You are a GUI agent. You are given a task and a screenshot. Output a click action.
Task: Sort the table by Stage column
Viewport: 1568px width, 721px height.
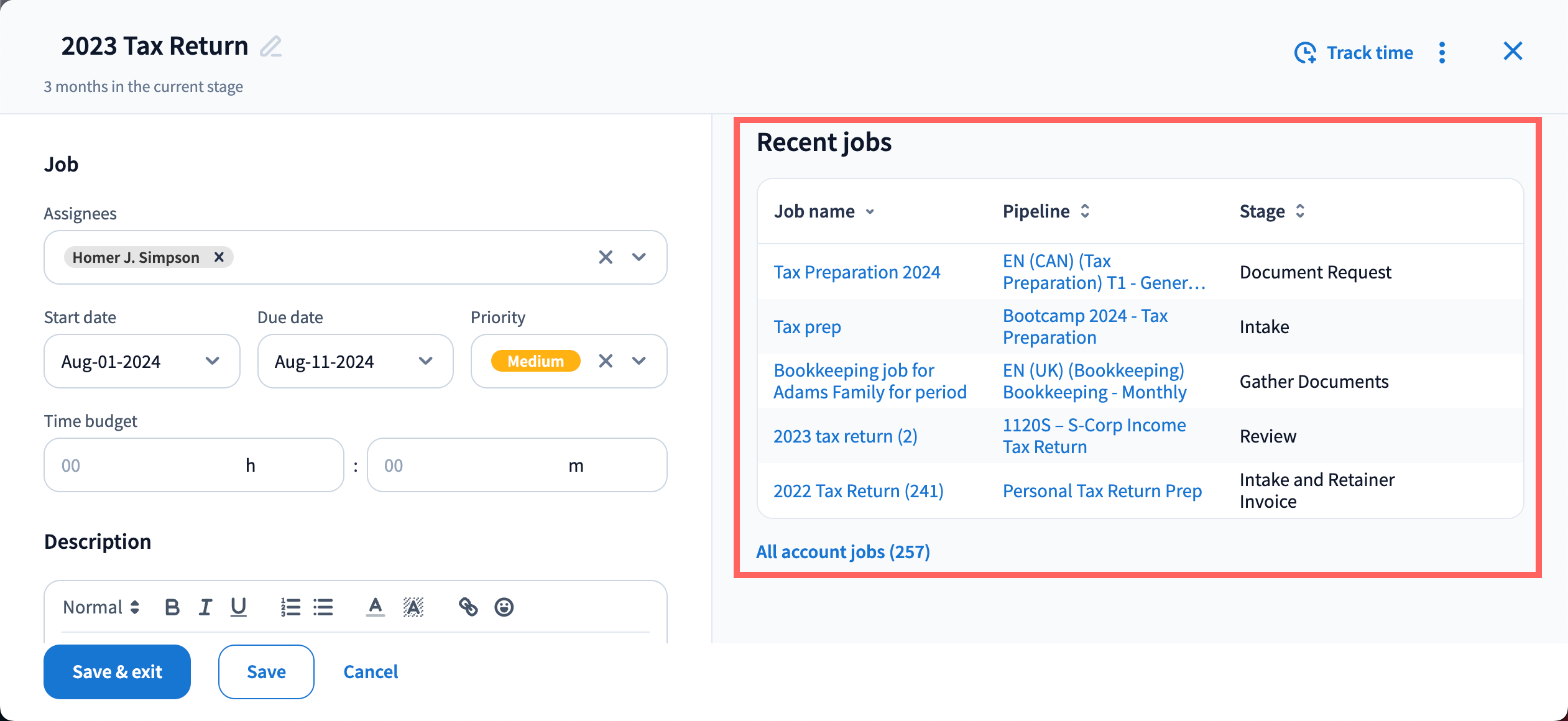coord(1299,211)
